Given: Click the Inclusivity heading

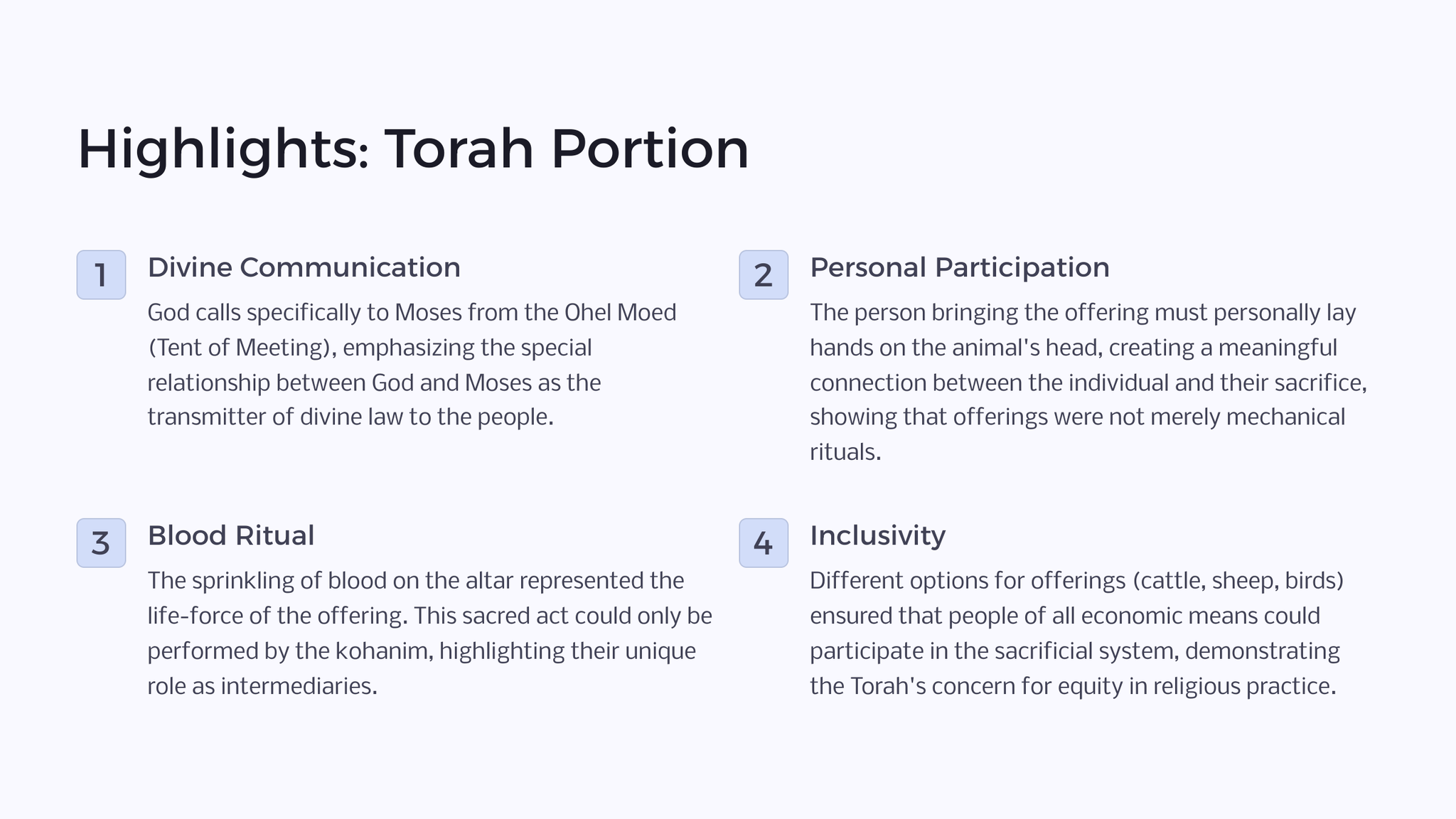Looking at the screenshot, I should tap(878, 535).
